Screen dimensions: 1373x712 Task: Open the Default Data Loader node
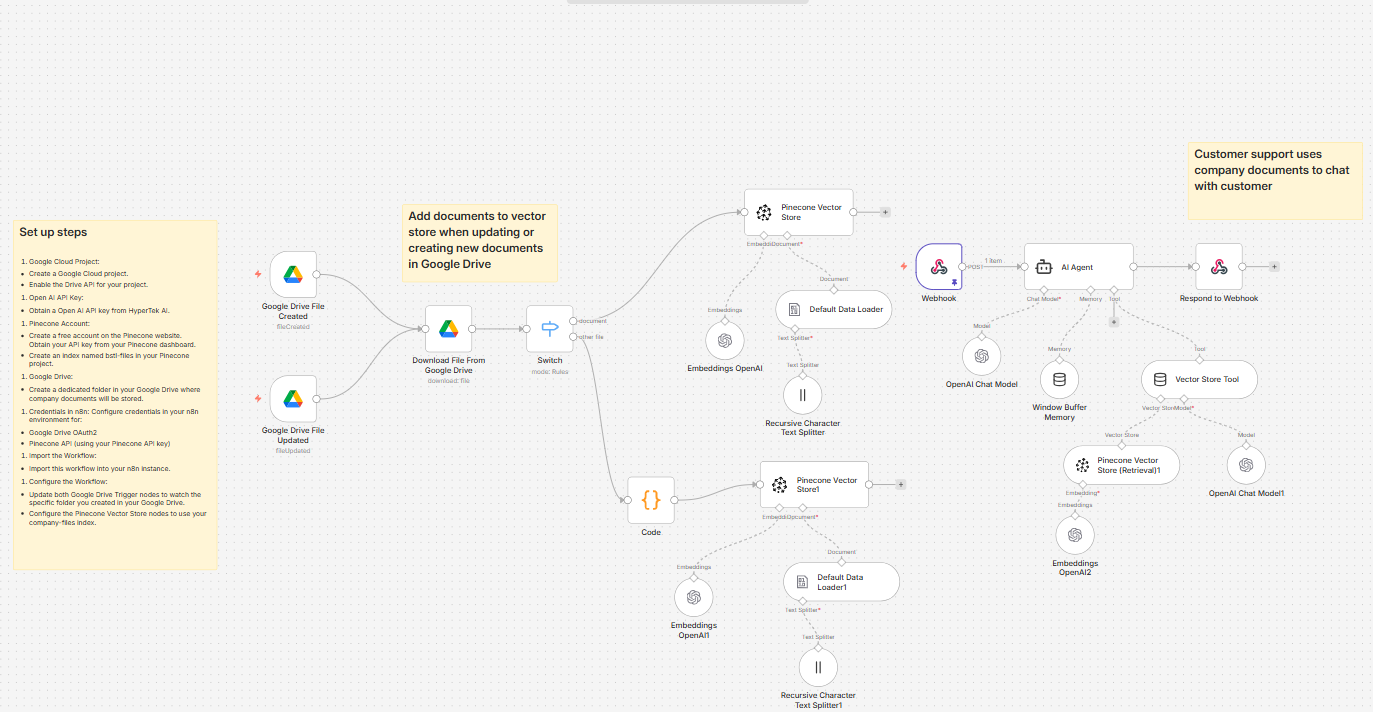tap(833, 309)
